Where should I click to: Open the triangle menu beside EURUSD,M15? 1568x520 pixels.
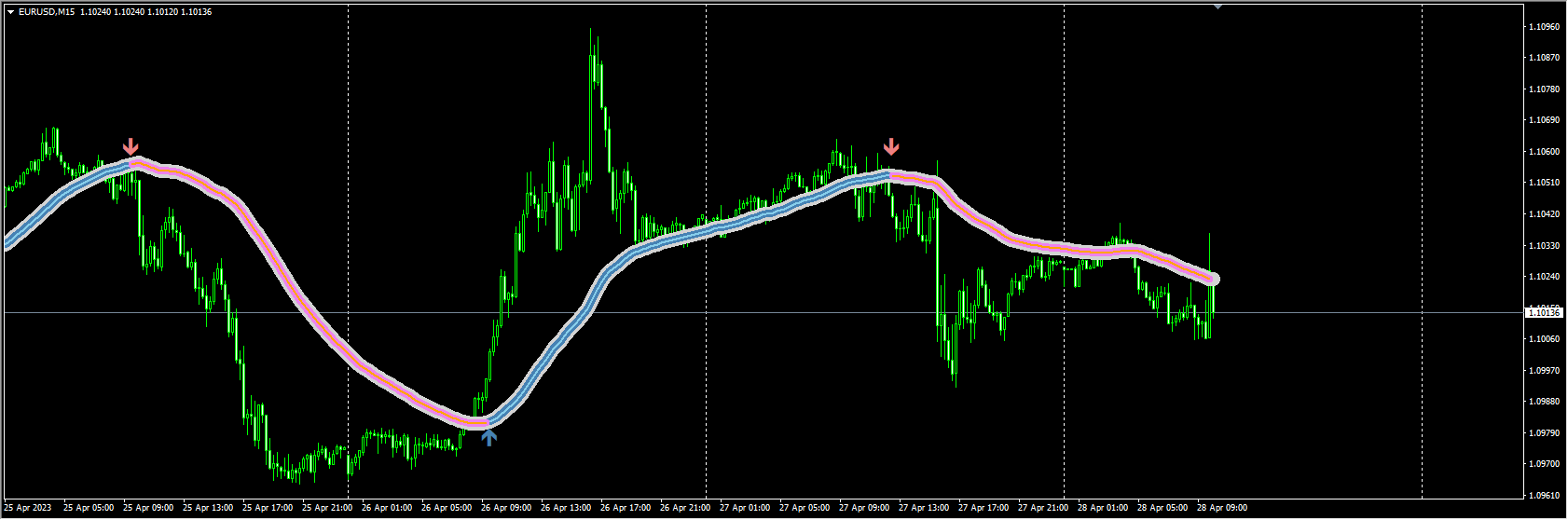coord(10,12)
